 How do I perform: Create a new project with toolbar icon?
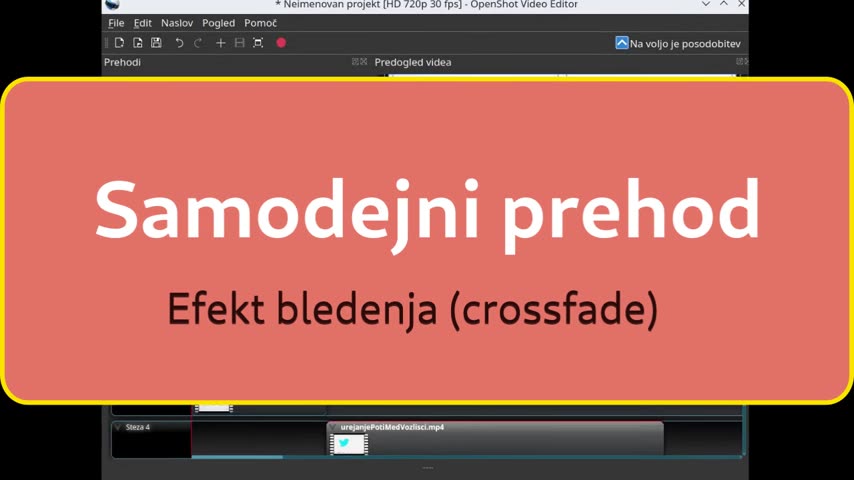pyautogui.click(x=119, y=43)
